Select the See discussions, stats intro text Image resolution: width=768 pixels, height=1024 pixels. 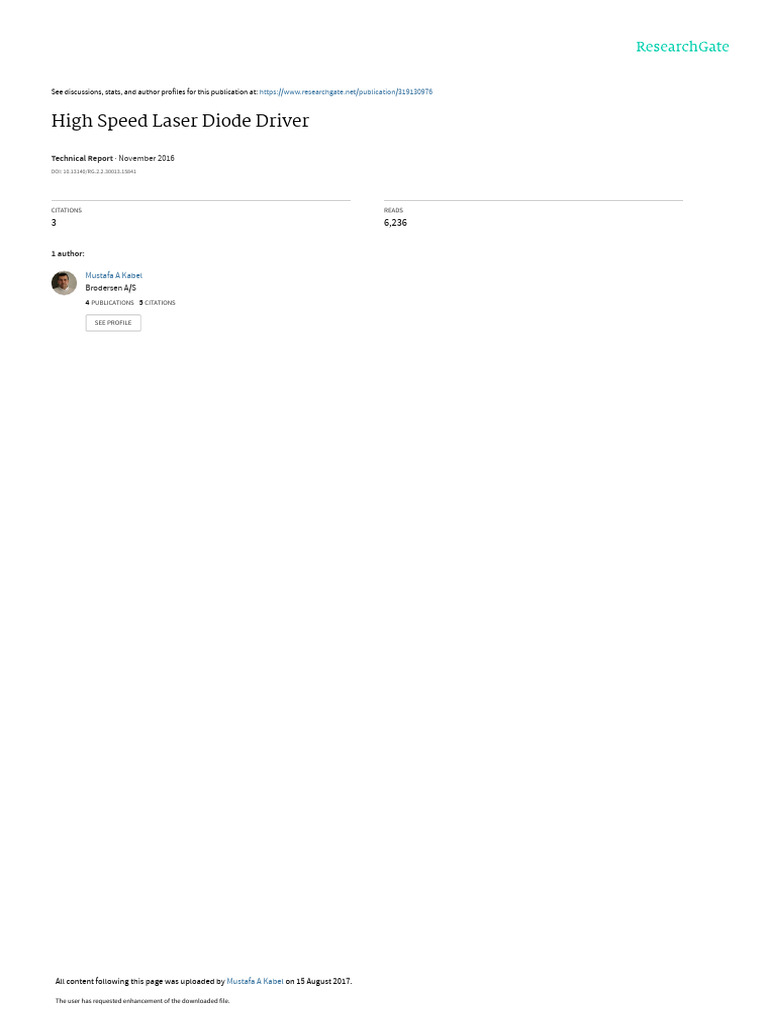(x=154, y=92)
